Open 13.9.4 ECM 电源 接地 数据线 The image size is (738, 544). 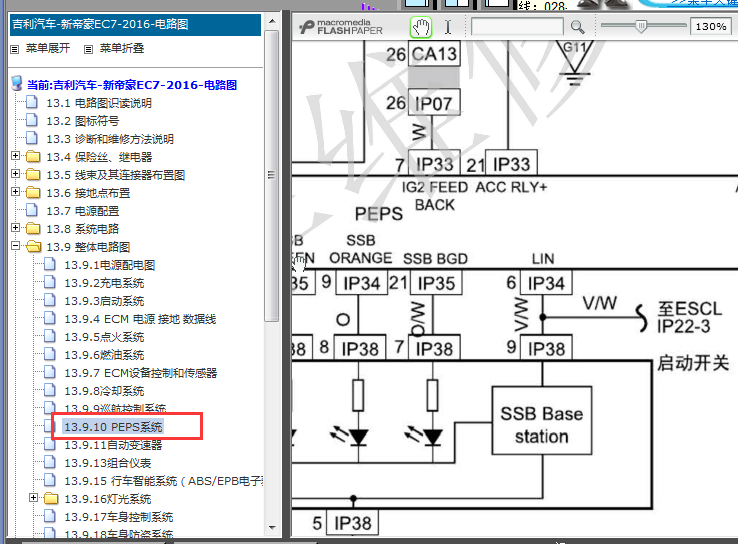tap(140, 319)
